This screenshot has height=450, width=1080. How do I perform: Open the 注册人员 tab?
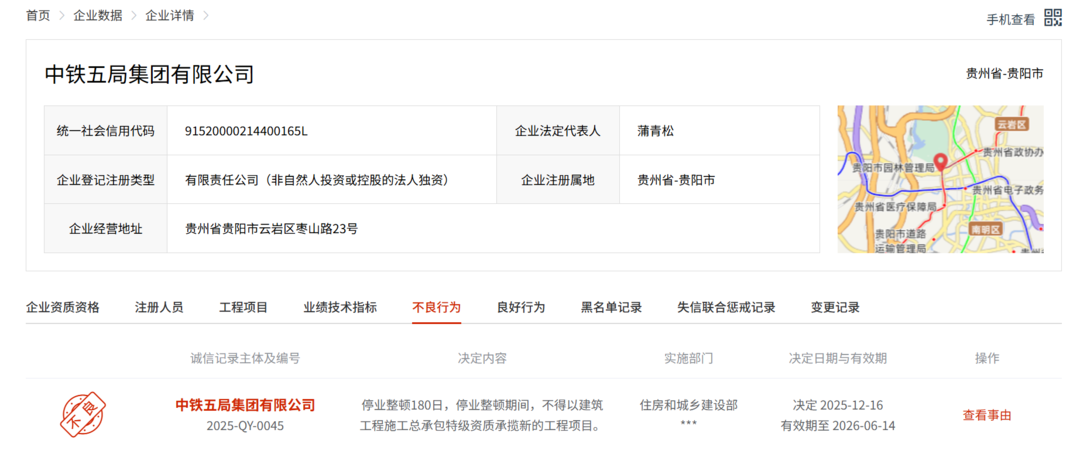tap(159, 307)
